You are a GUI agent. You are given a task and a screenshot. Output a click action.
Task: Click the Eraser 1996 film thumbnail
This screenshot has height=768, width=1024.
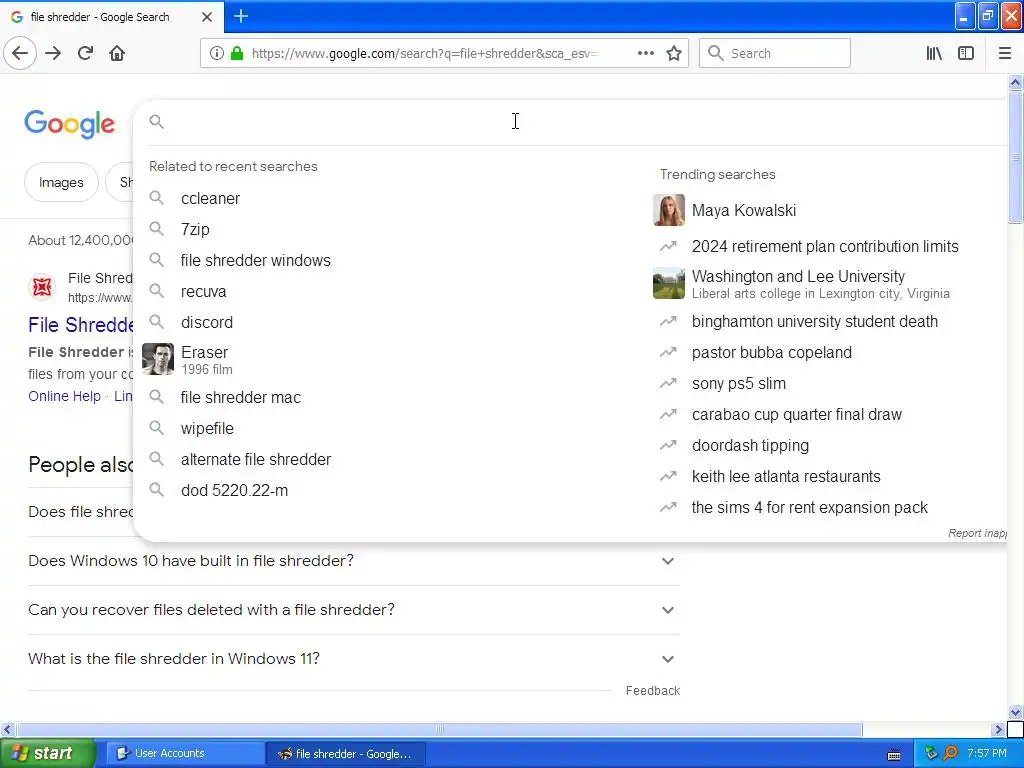(x=158, y=359)
